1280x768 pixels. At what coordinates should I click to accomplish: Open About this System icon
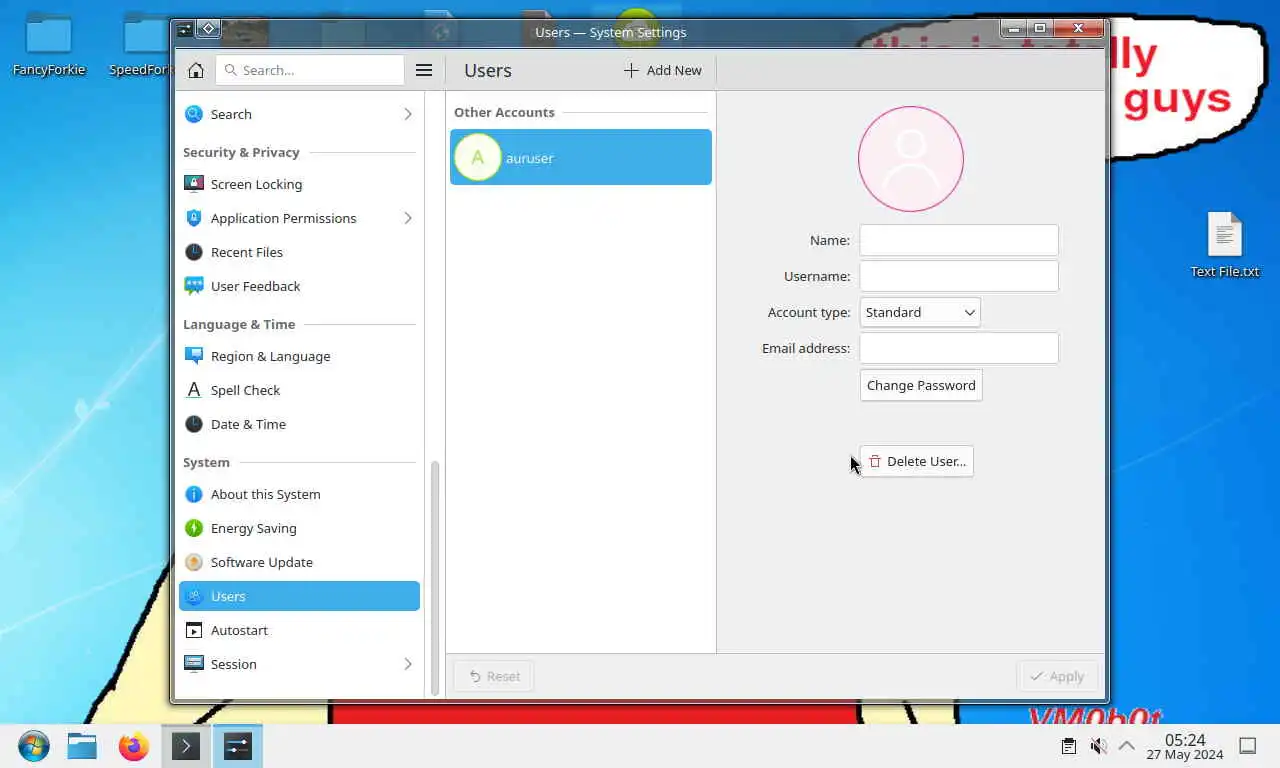[x=194, y=494]
